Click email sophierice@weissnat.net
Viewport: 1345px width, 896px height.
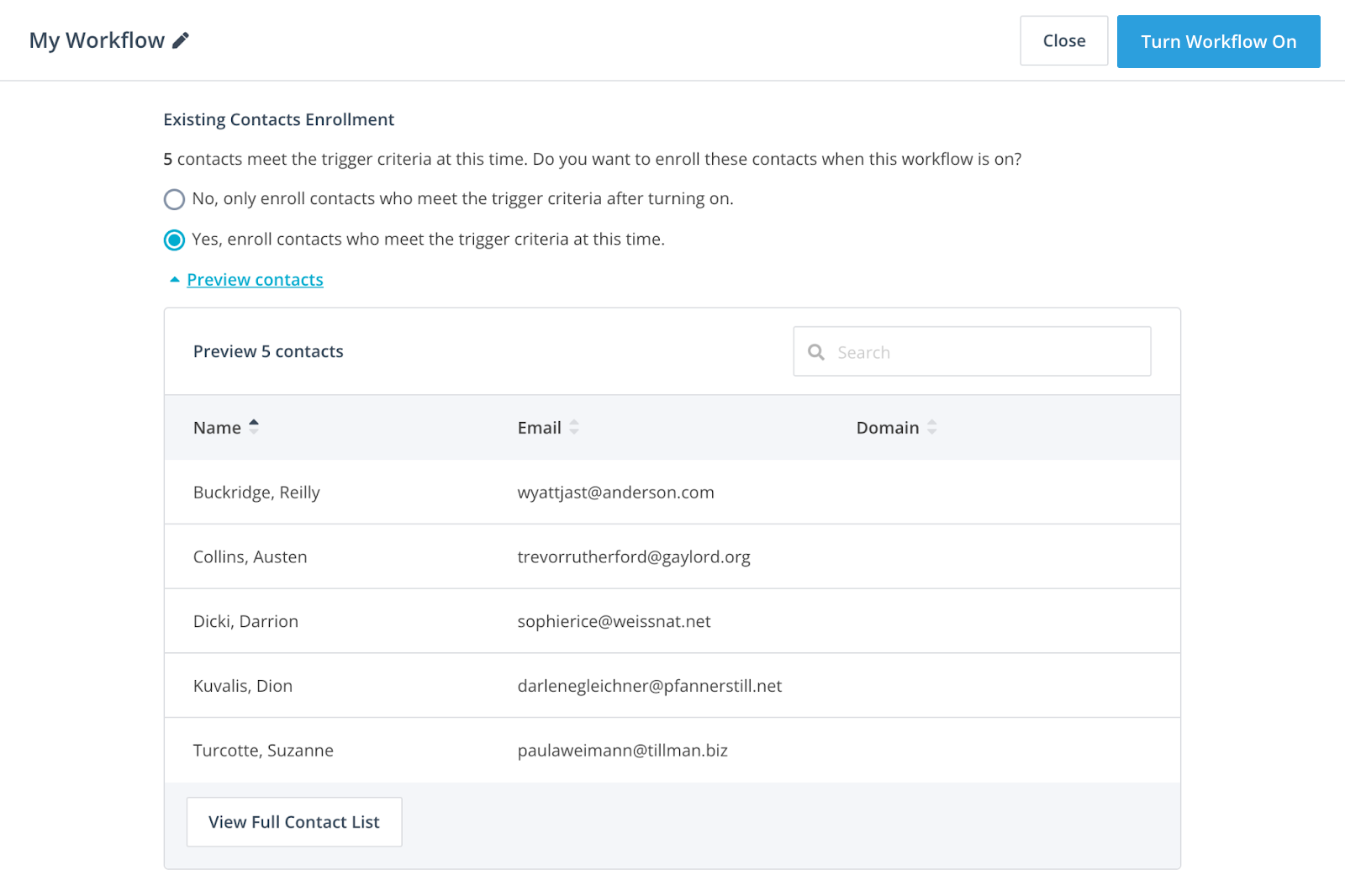pos(614,622)
